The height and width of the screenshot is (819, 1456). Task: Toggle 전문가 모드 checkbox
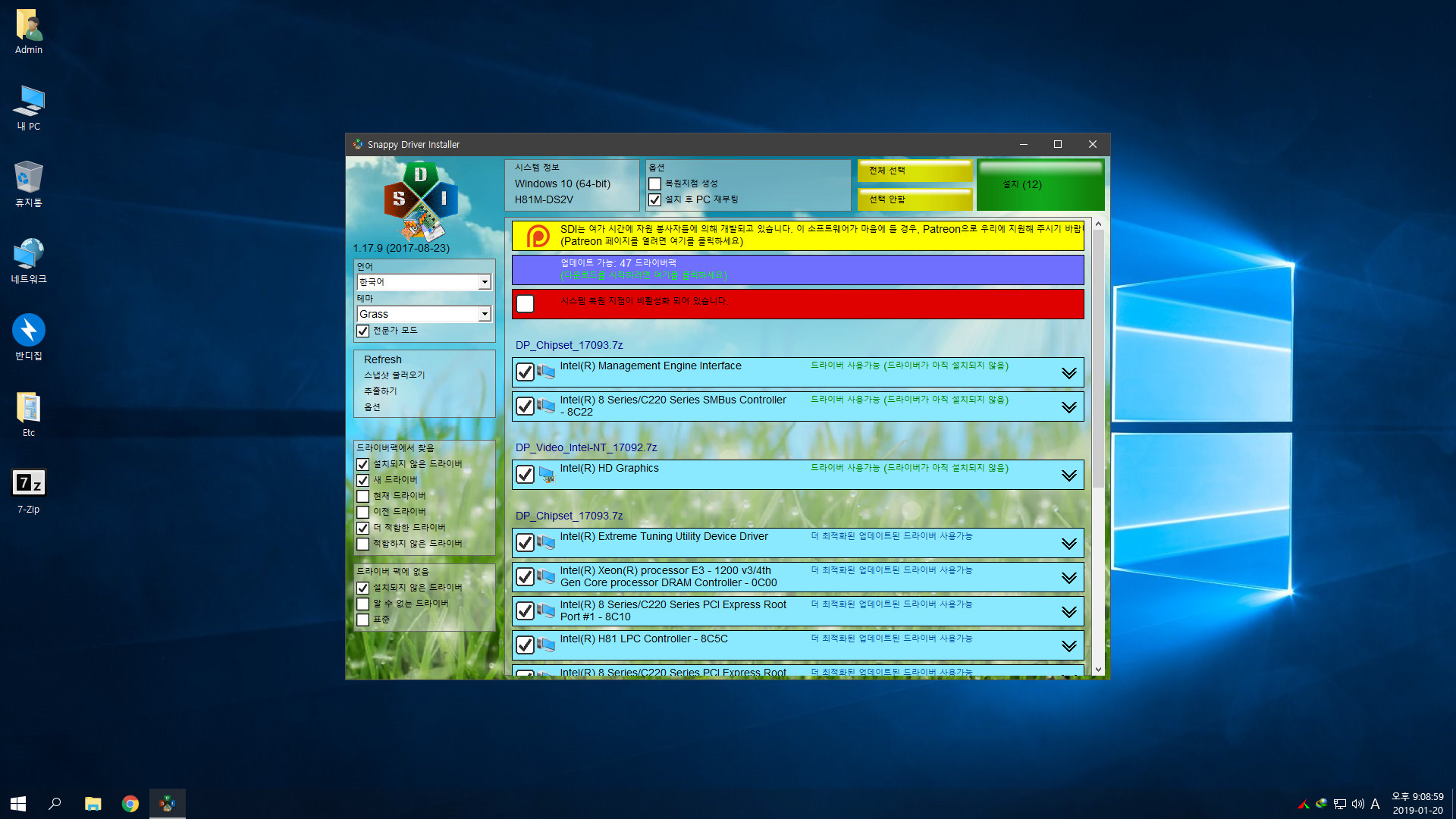[363, 331]
